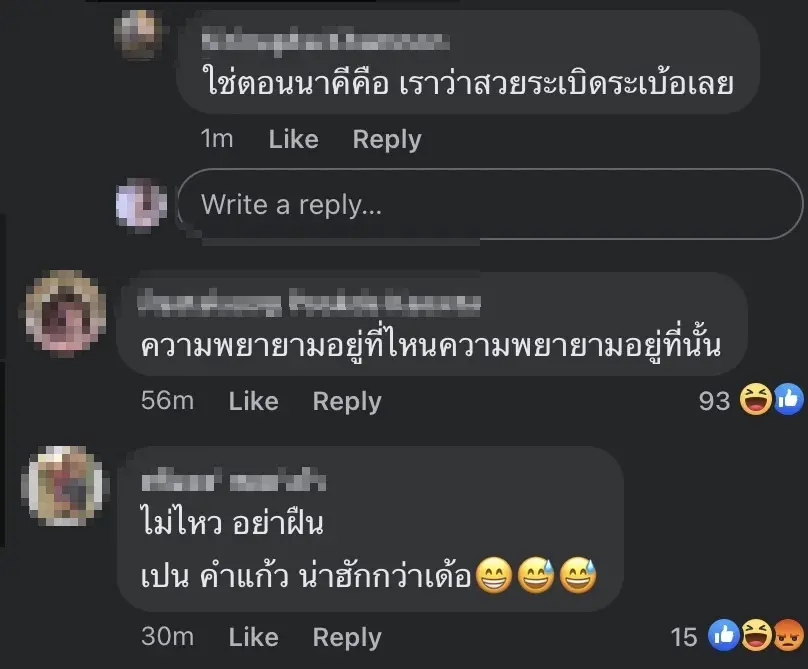This screenshot has height=669, width=808.
Task: Click the Write a reply text field
Action: click(x=490, y=204)
